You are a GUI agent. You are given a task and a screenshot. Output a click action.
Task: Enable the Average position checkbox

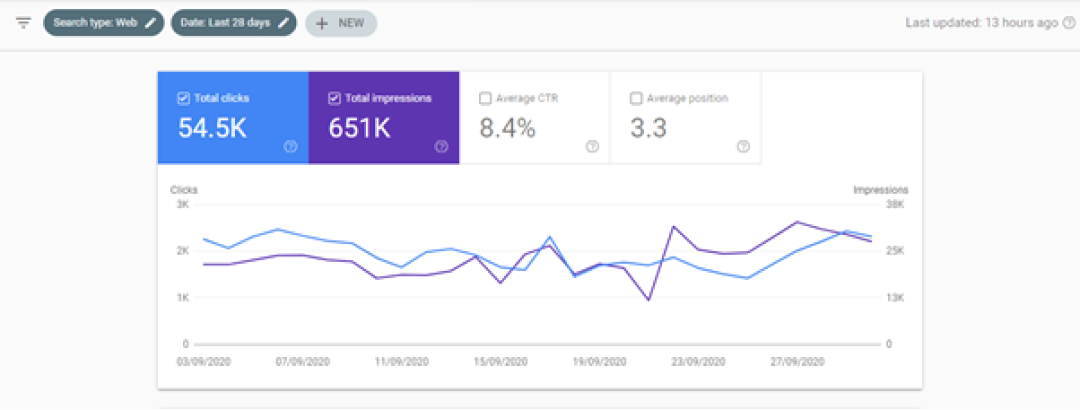point(636,98)
